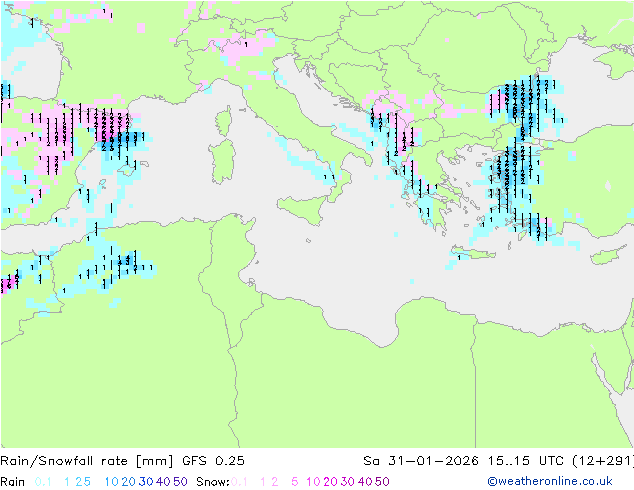
Task: Click the 'GFS 0.25' model label
Action: click(x=213, y=461)
